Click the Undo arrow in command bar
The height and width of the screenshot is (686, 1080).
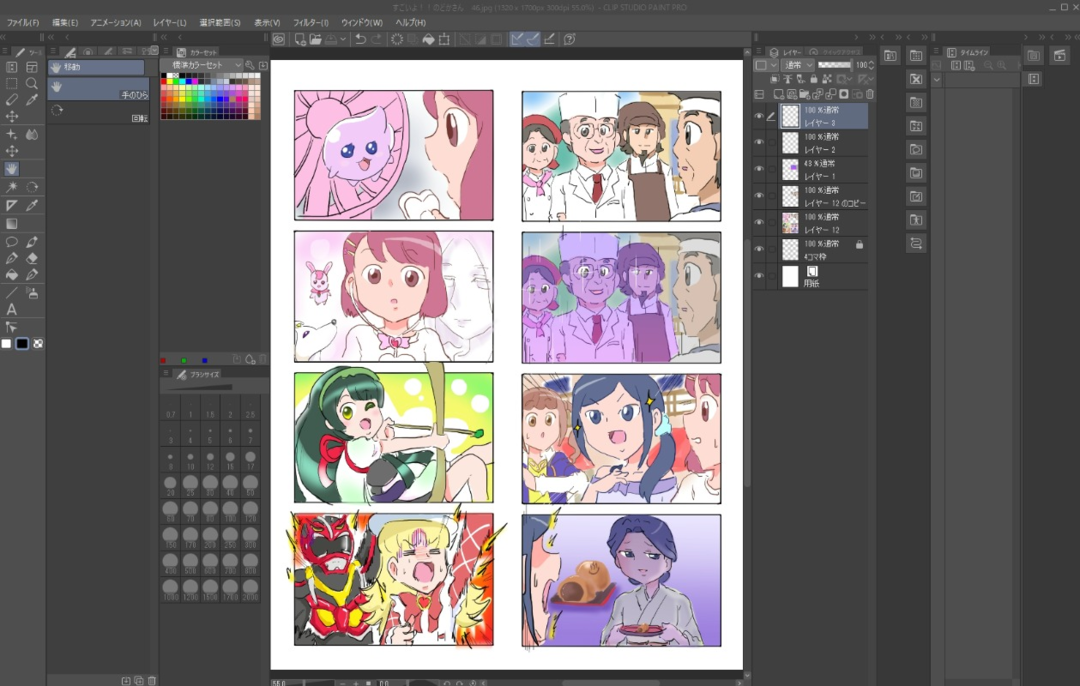click(360, 39)
